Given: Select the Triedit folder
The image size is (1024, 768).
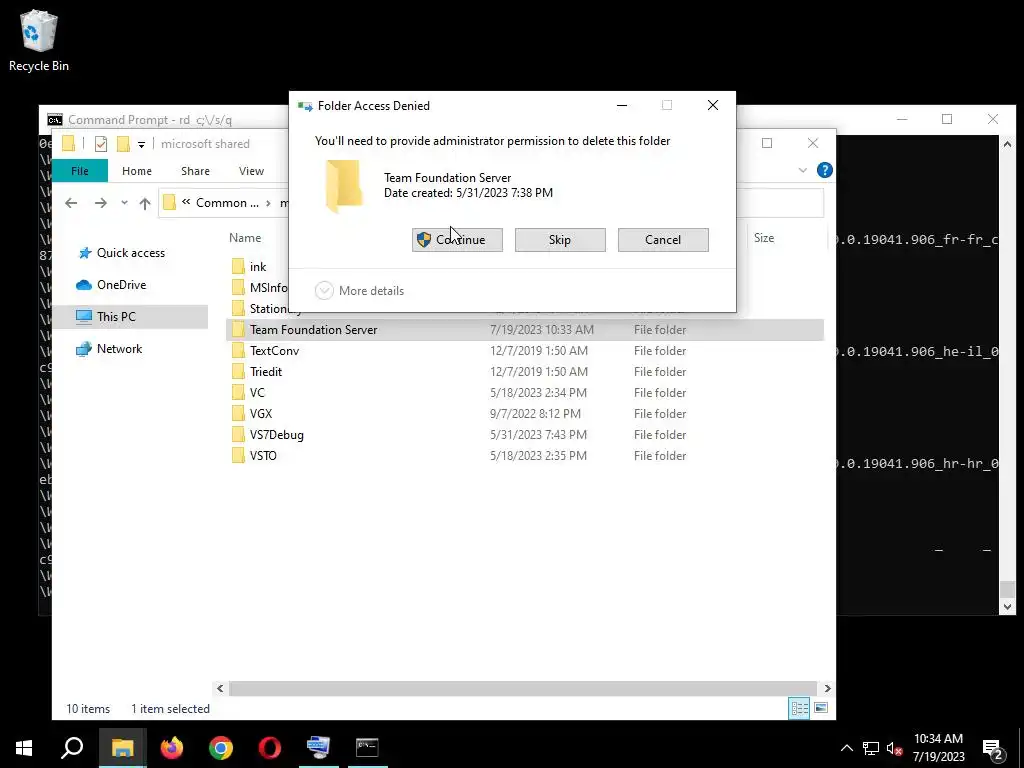Looking at the screenshot, I should coord(266,372).
